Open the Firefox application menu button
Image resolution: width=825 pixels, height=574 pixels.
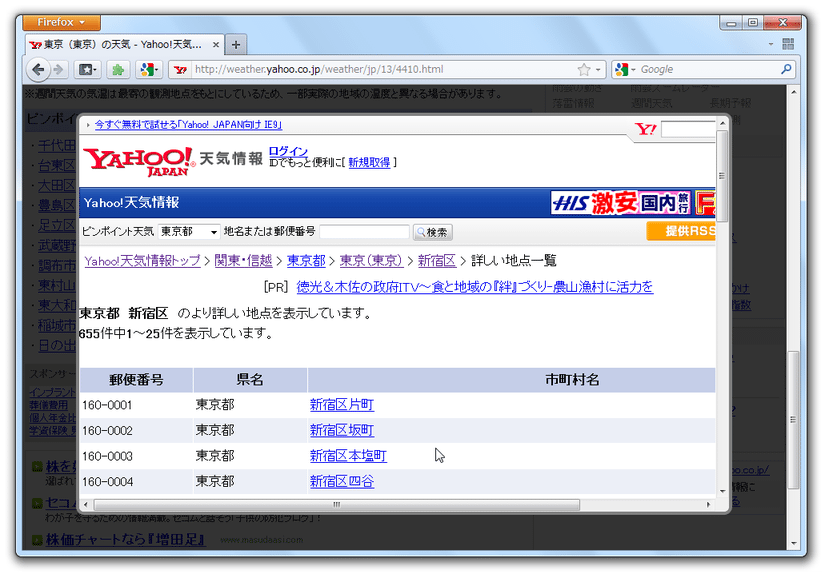[61, 23]
